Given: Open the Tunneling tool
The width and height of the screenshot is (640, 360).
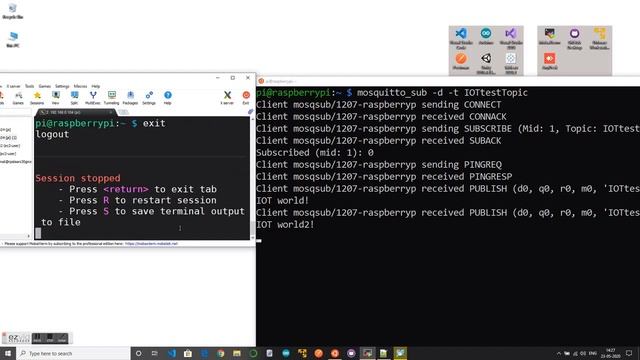Looking at the screenshot, I should click(111, 98).
